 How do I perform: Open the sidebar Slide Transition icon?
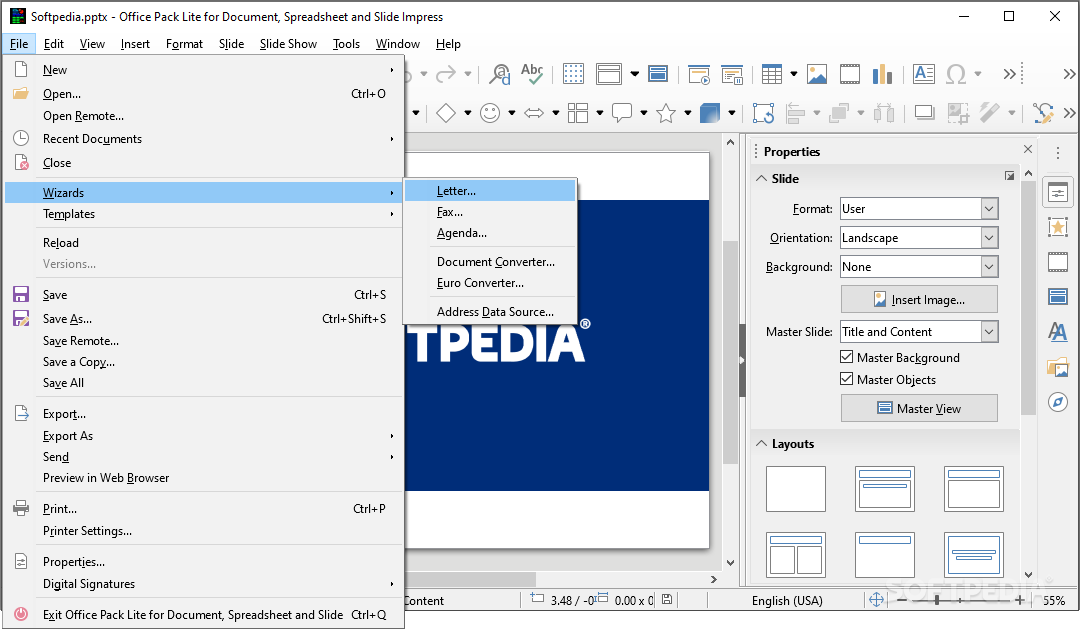(1058, 262)
